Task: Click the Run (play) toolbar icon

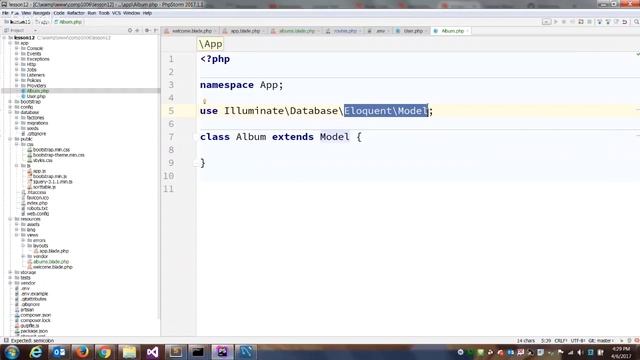Action: 556,22
